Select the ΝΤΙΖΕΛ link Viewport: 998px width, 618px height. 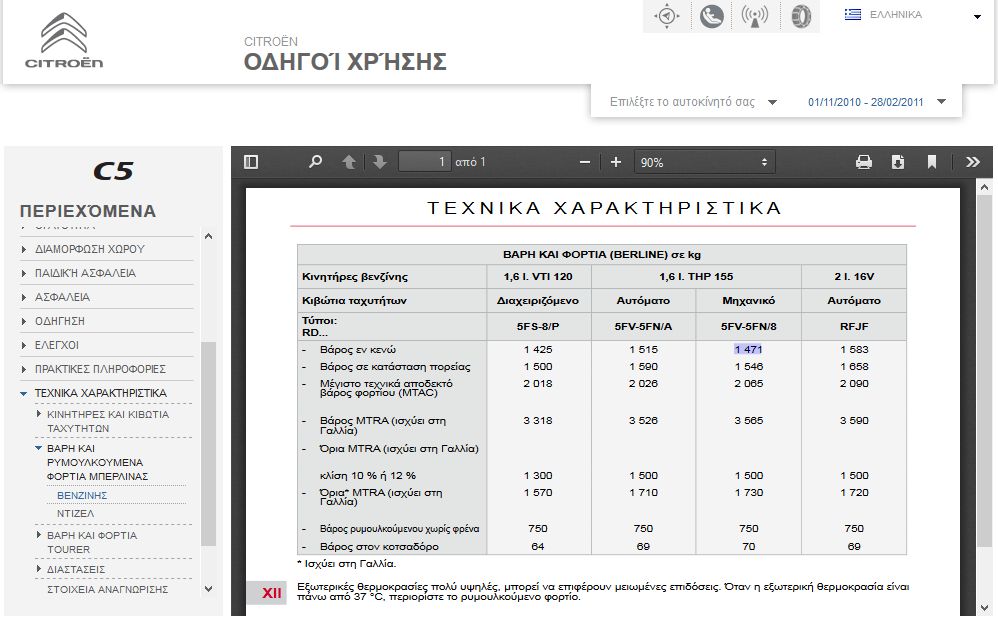tap(76, 513)
